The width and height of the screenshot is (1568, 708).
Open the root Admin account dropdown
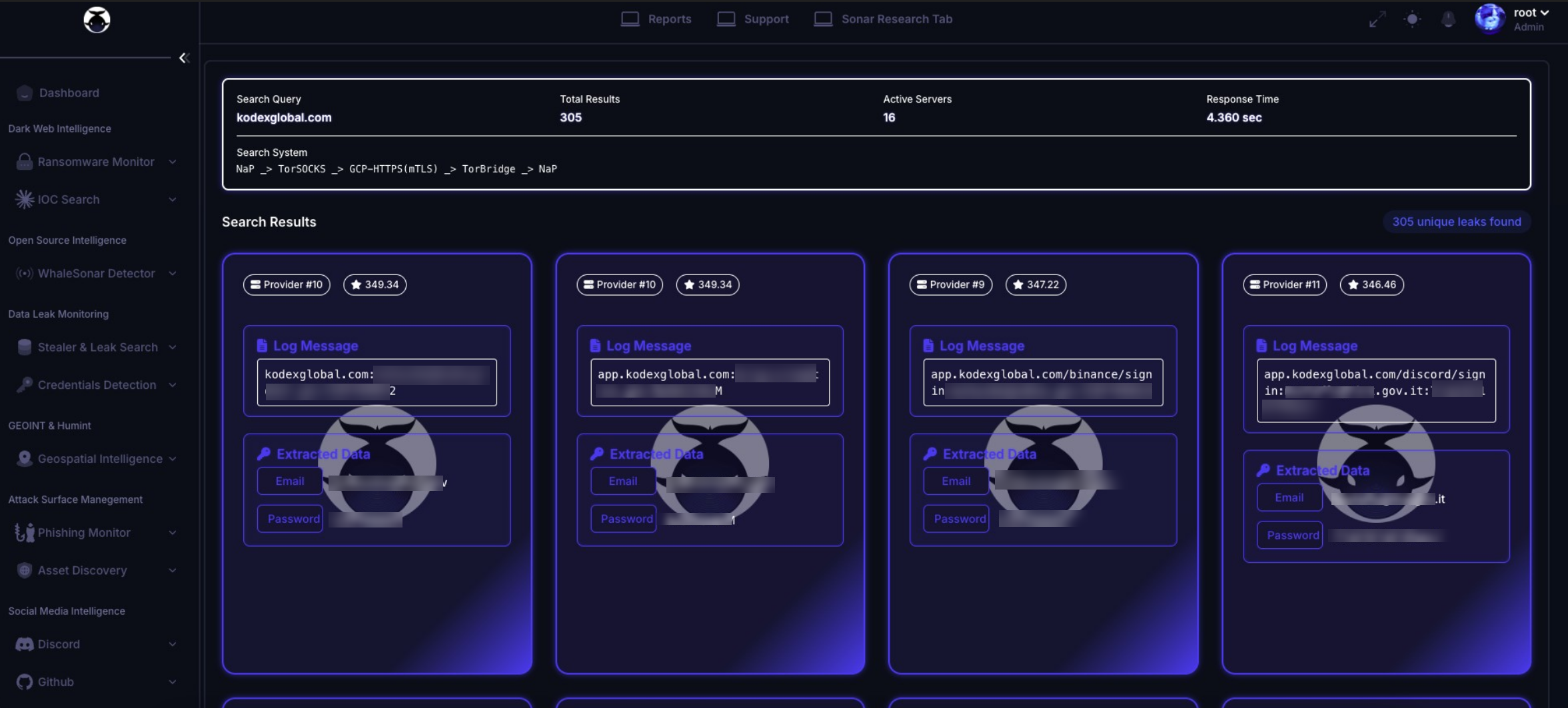1531,19
